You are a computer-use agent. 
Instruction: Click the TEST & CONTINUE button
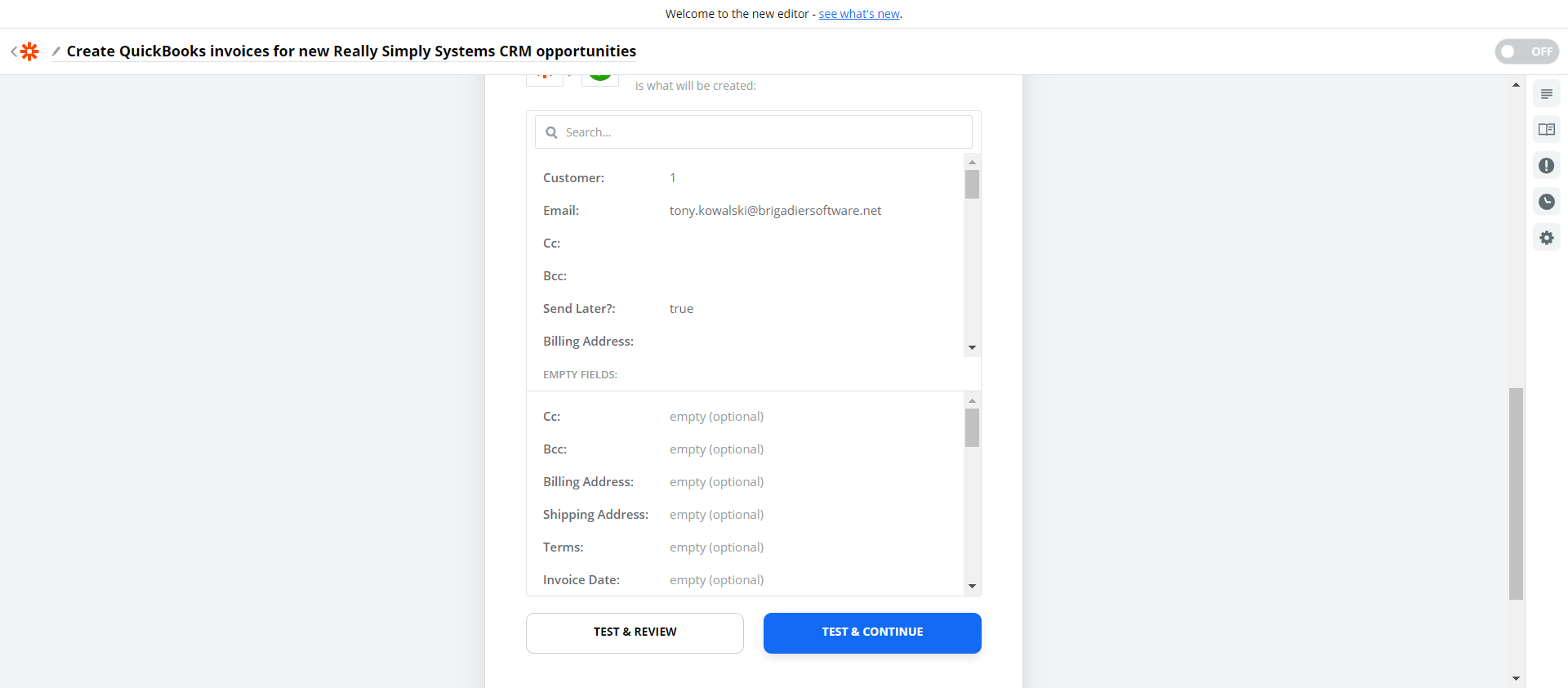pyautogui.click(x=872, y=632)
